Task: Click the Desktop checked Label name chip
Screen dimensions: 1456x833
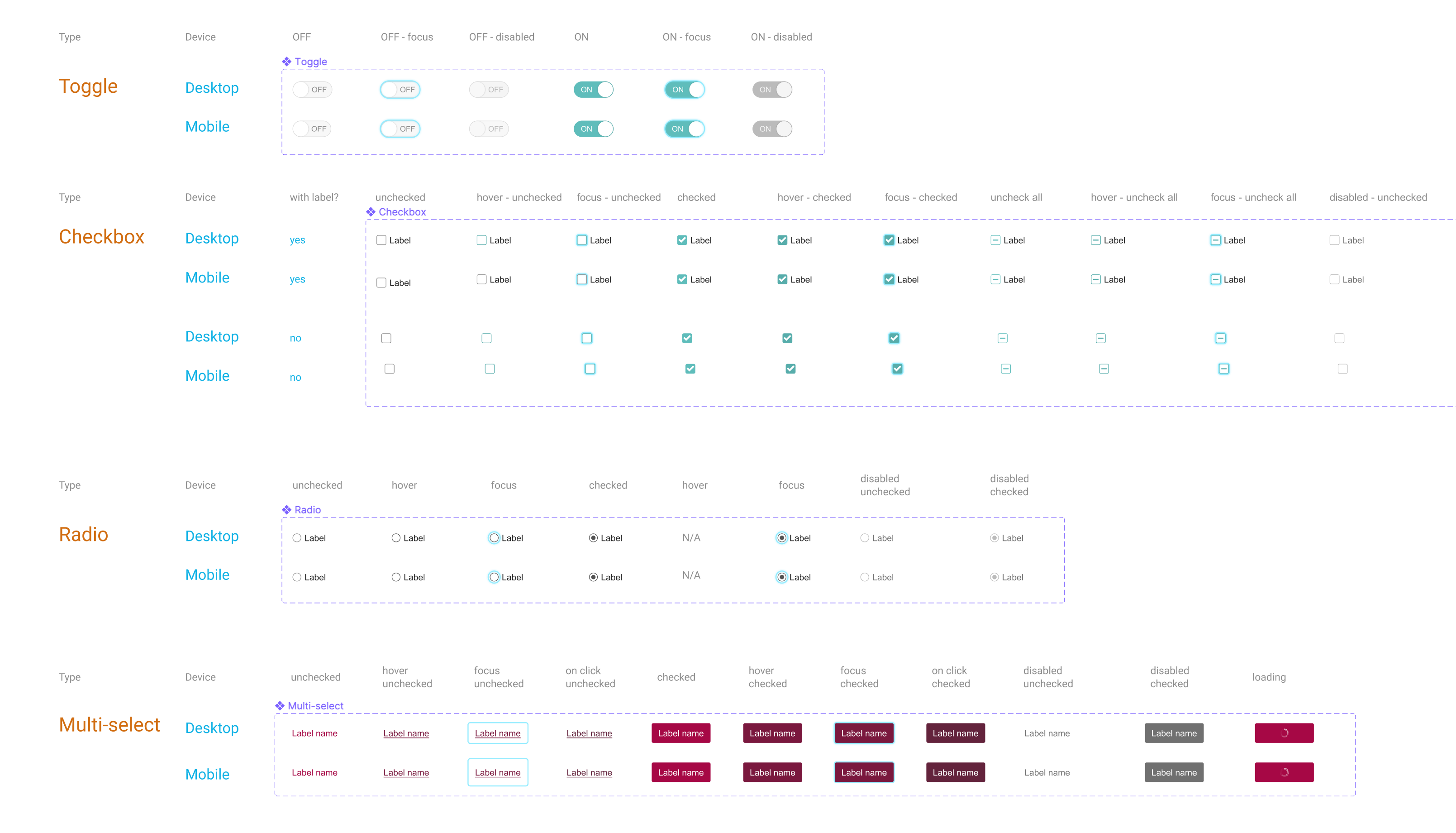Action: pos(681,733)
